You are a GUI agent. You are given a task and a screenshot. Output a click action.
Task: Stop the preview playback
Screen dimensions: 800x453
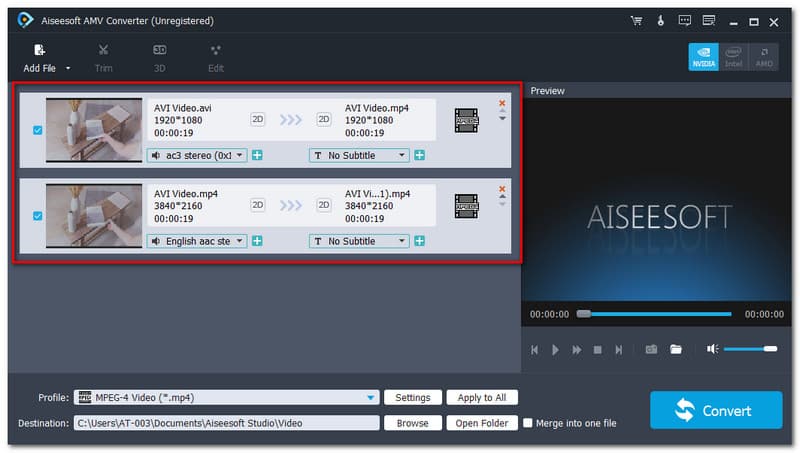597,350
